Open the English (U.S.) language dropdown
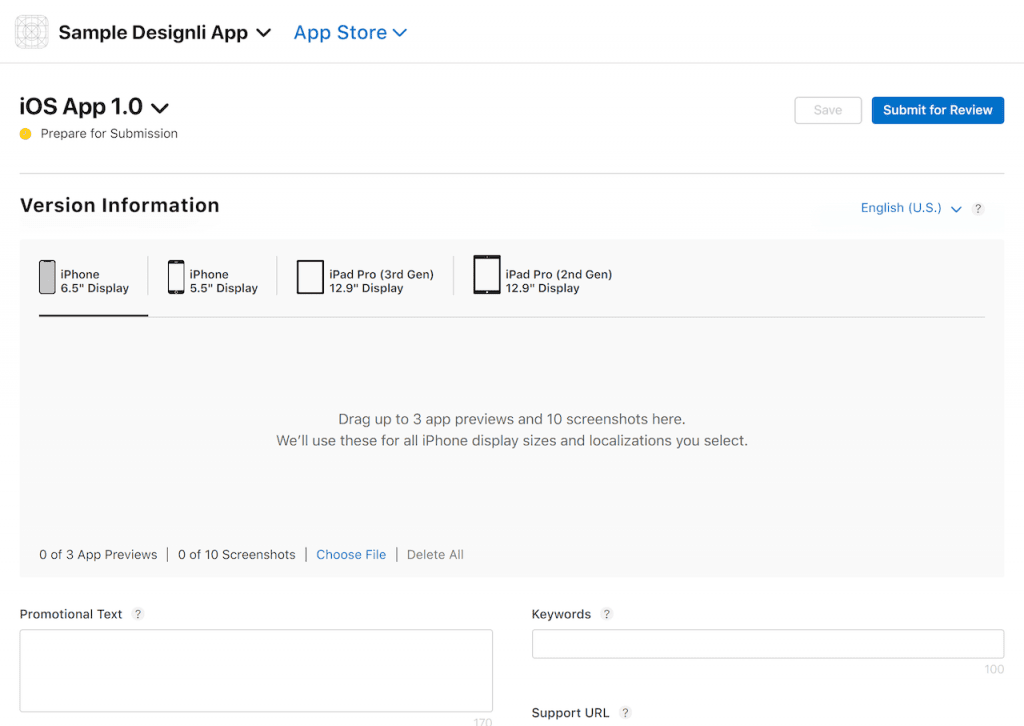 910,208
